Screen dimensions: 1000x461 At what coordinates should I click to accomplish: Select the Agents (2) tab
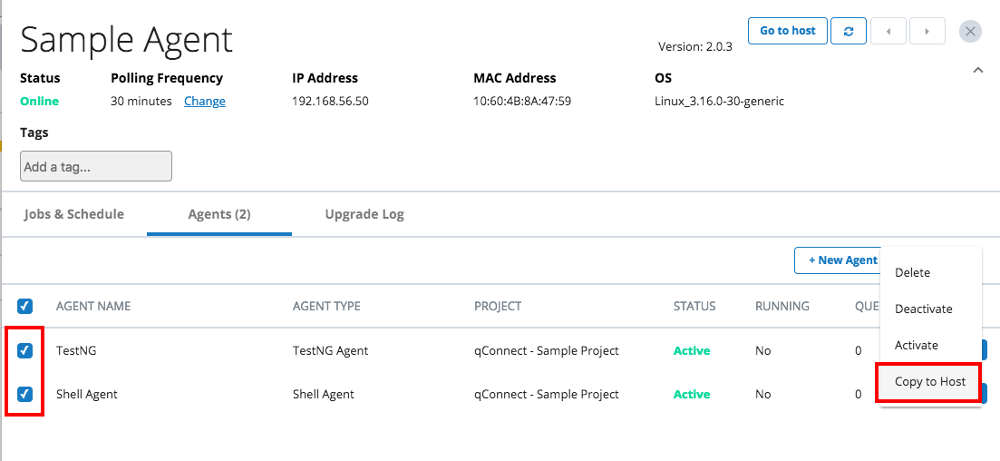point(219,214)
